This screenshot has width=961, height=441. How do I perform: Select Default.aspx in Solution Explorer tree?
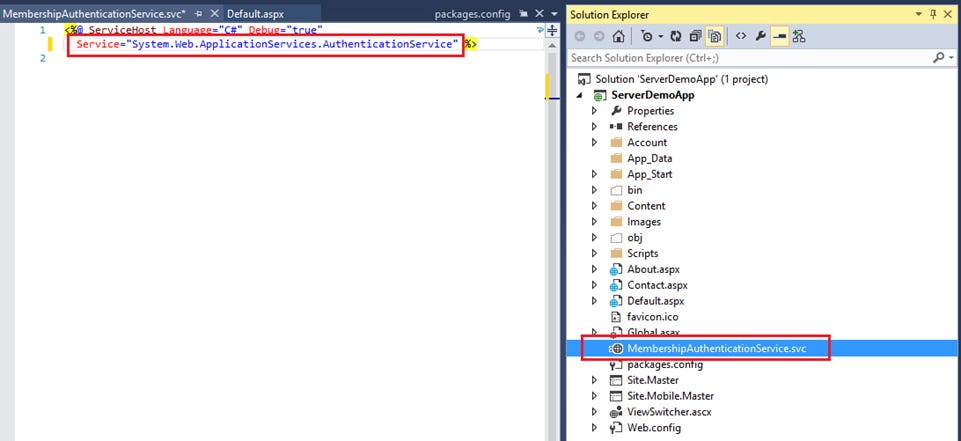pos(655,301)
